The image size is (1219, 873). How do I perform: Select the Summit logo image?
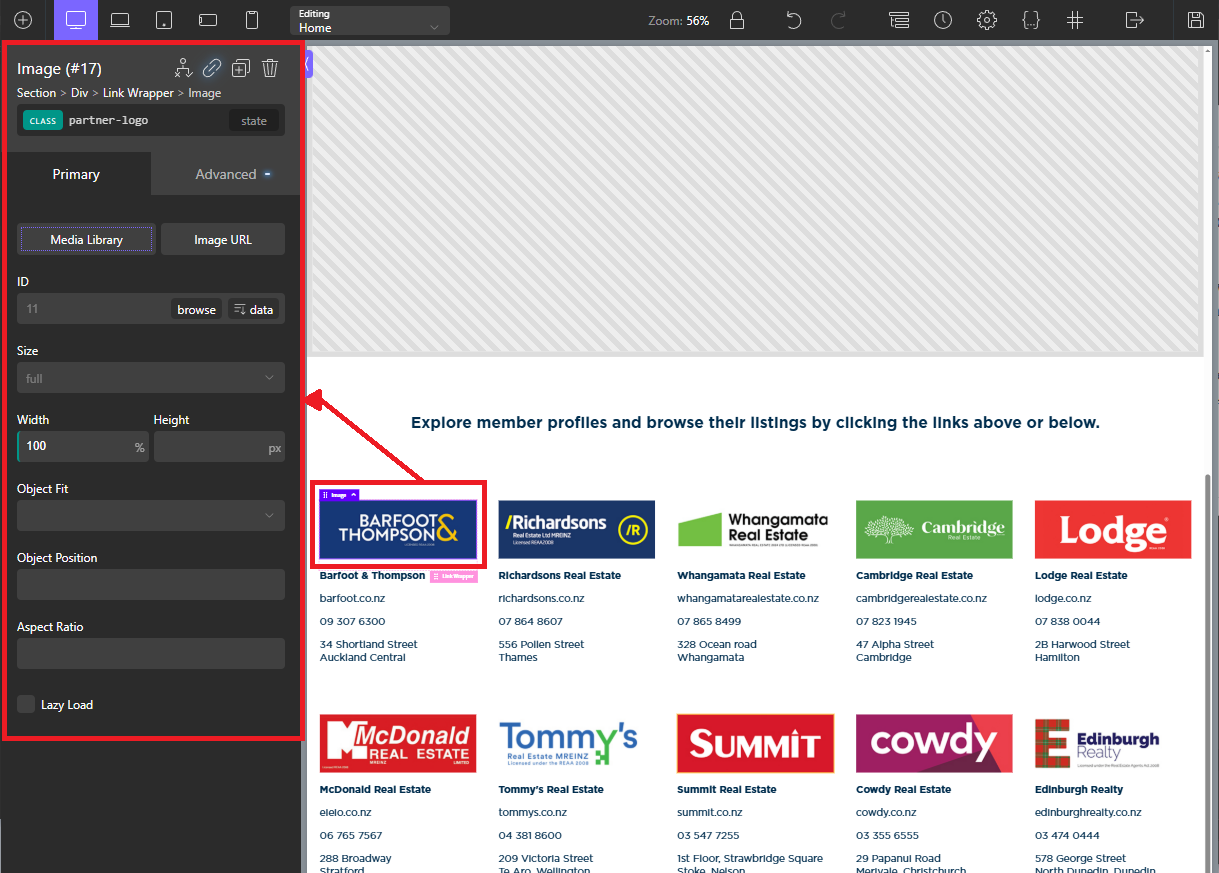755,743
